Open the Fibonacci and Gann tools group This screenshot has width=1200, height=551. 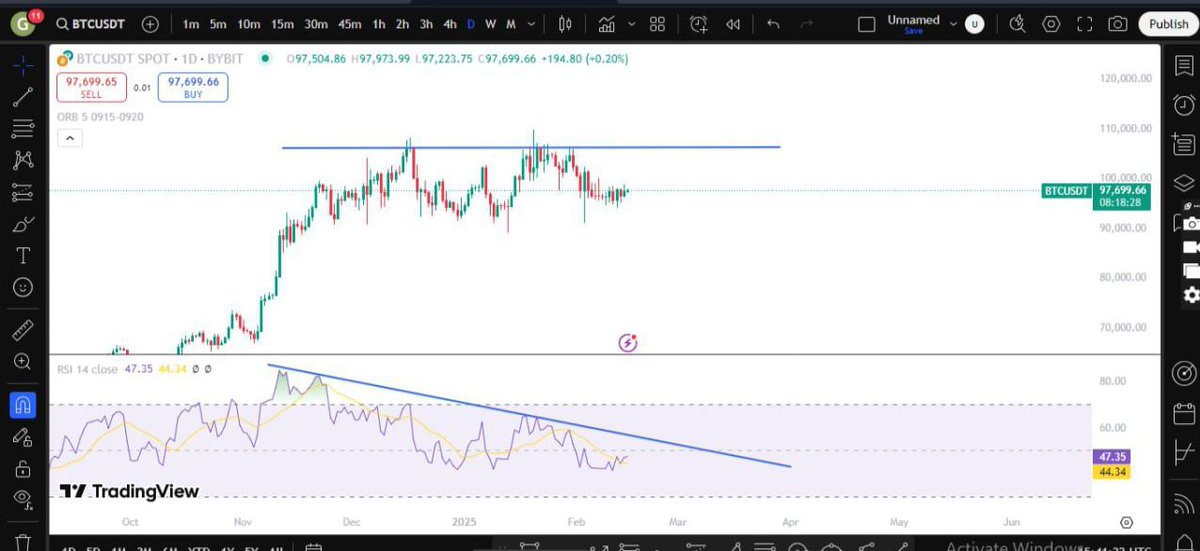(x=23, y=128)
